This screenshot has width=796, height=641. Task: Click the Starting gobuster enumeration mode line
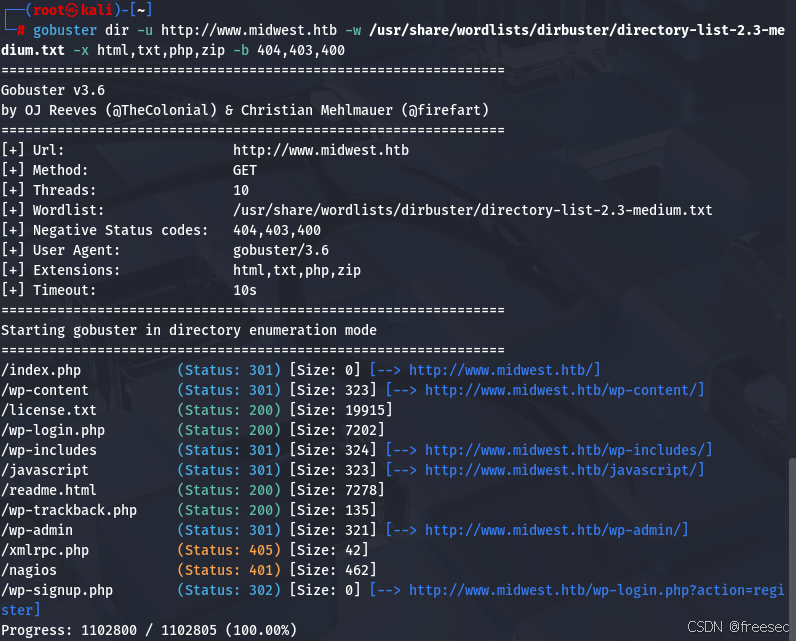point(189,330)
